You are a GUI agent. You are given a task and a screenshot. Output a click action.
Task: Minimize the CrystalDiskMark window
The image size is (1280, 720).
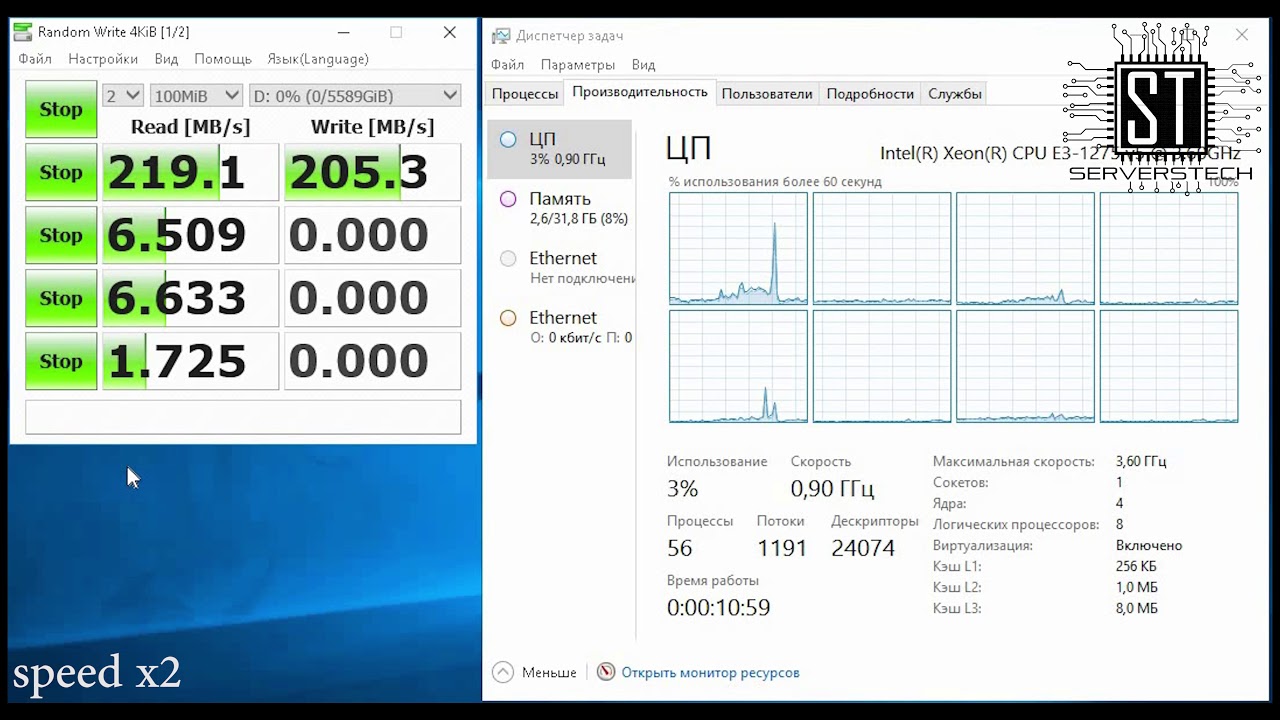(x=343, y=32)
